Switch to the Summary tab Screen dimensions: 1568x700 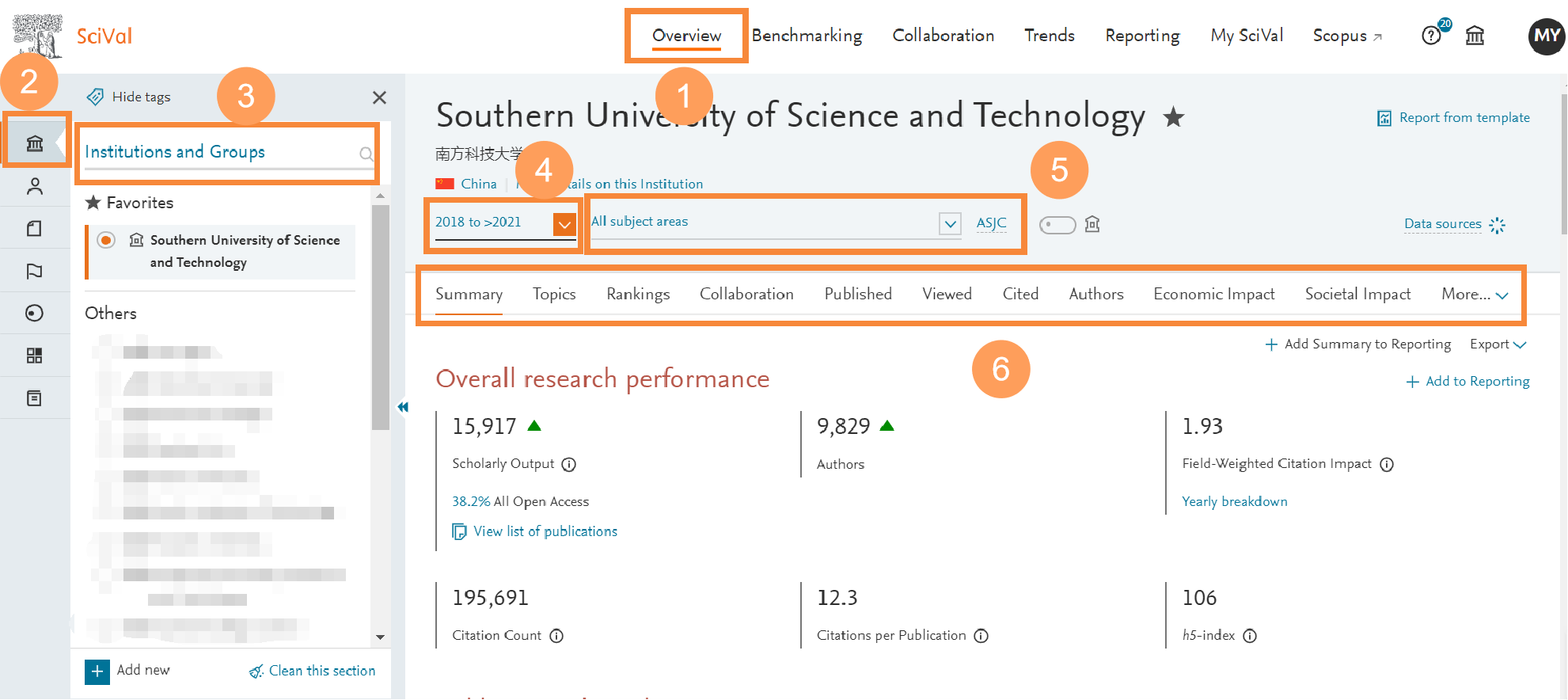(x=469, y=295)
